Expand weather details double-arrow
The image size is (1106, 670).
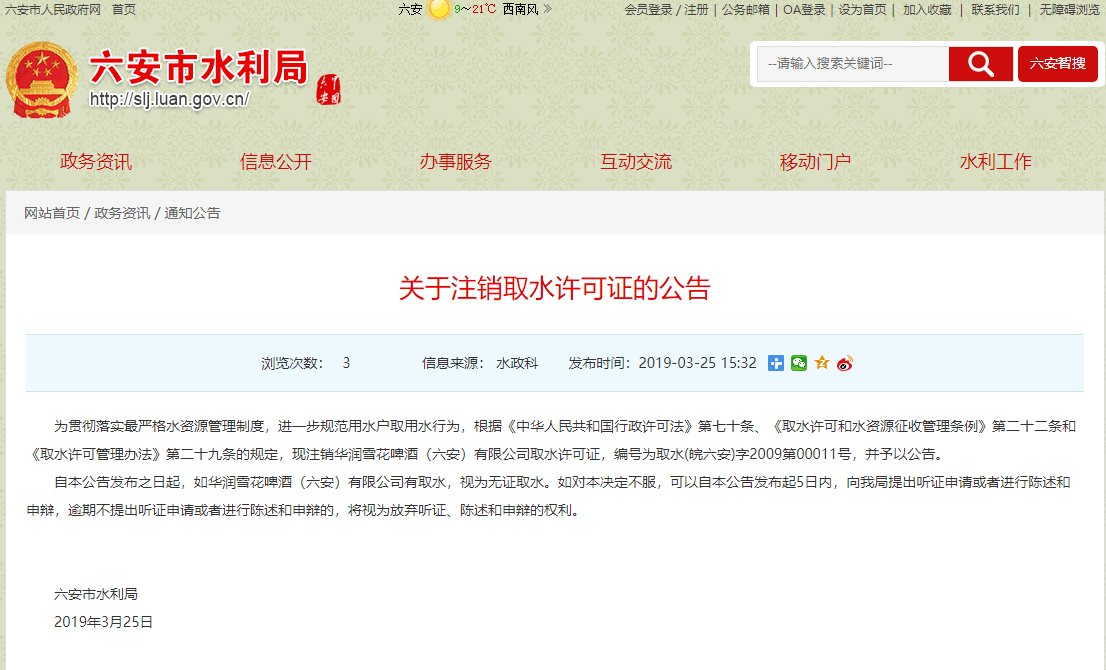pos(548,9)
